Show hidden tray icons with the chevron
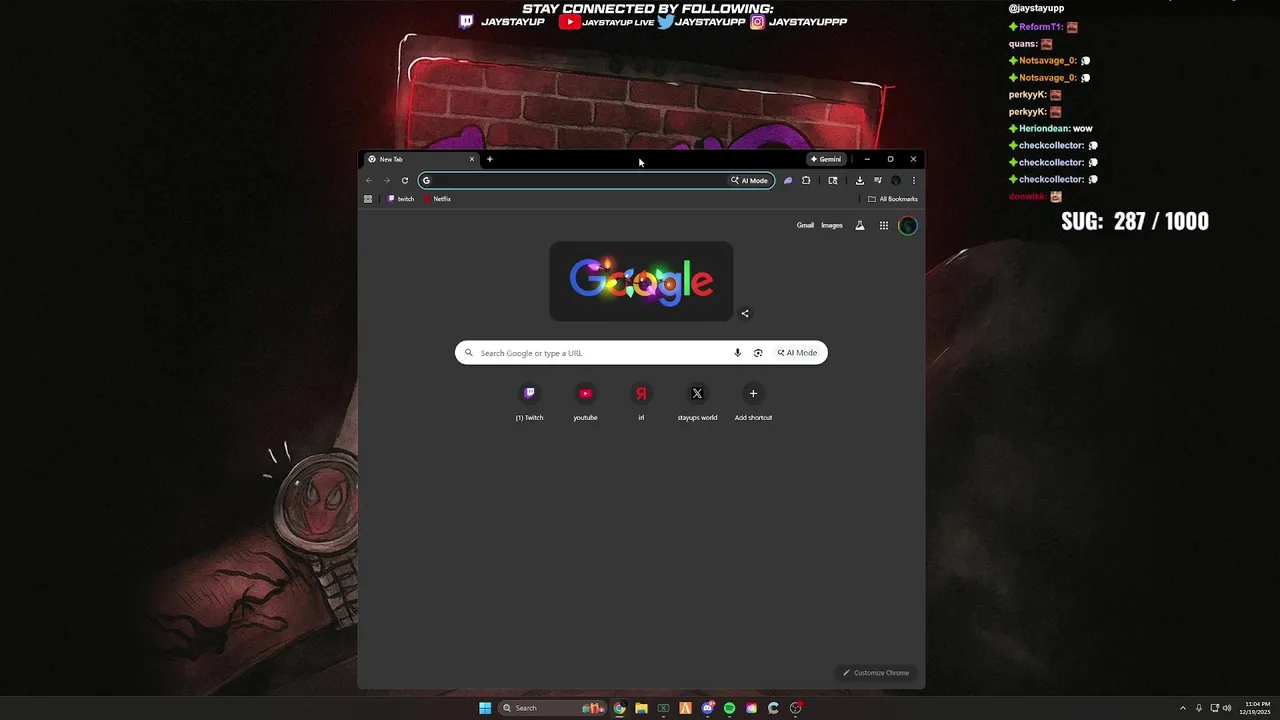This screenshot has width=1280, height=720. pyautogui.click(x=1183, y=708)
